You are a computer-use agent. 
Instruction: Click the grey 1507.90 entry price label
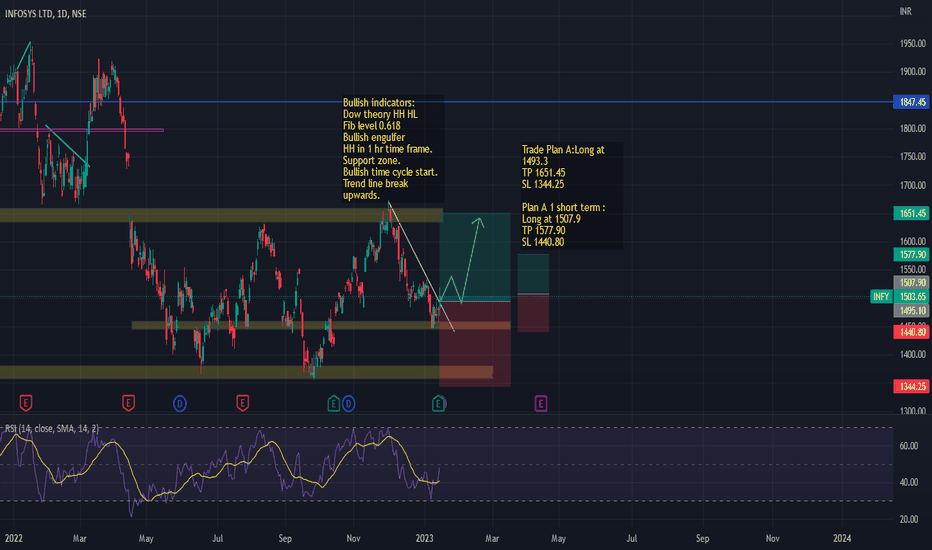(x=912, y=282)
